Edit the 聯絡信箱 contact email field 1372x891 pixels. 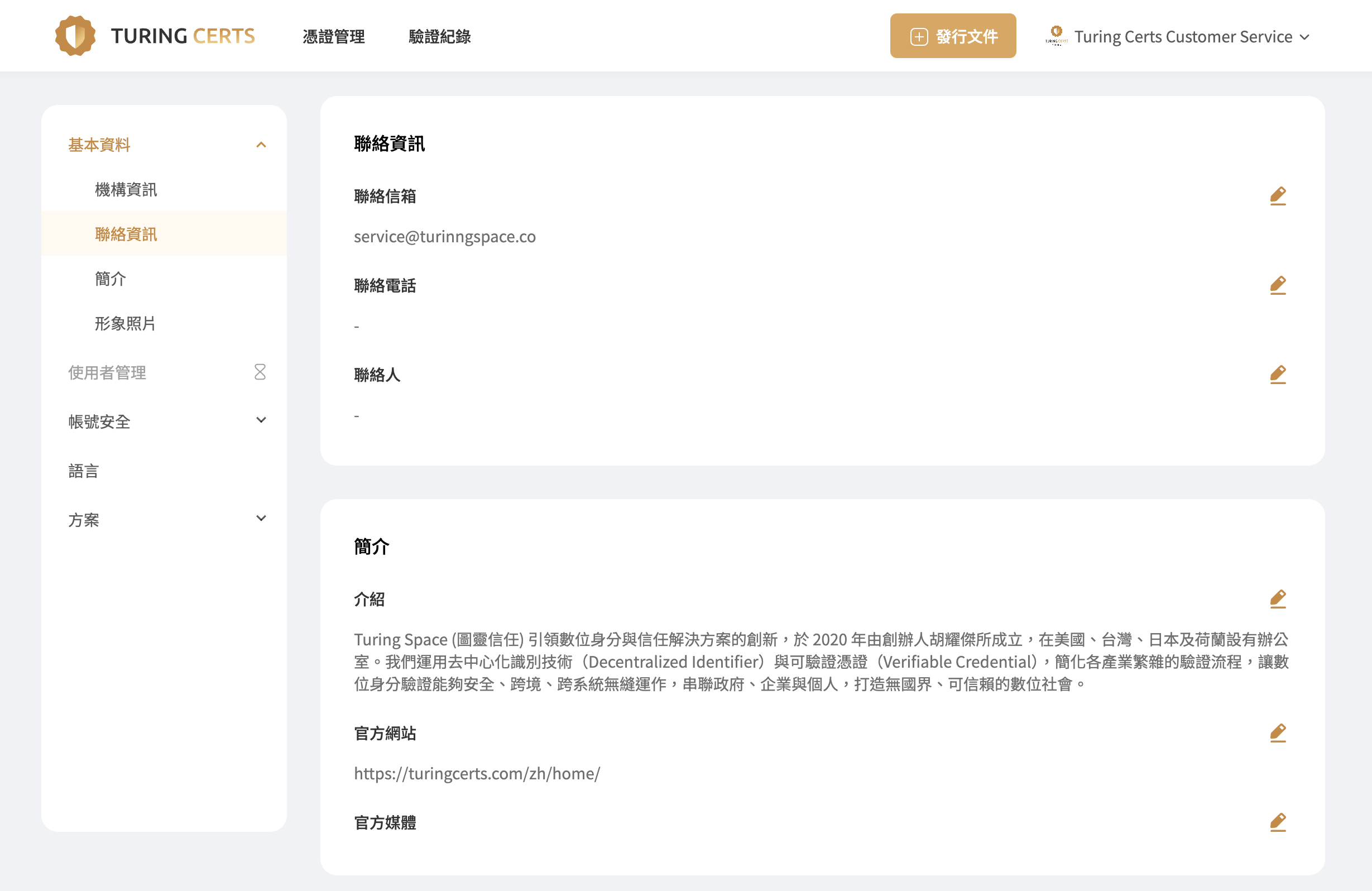1278,196
